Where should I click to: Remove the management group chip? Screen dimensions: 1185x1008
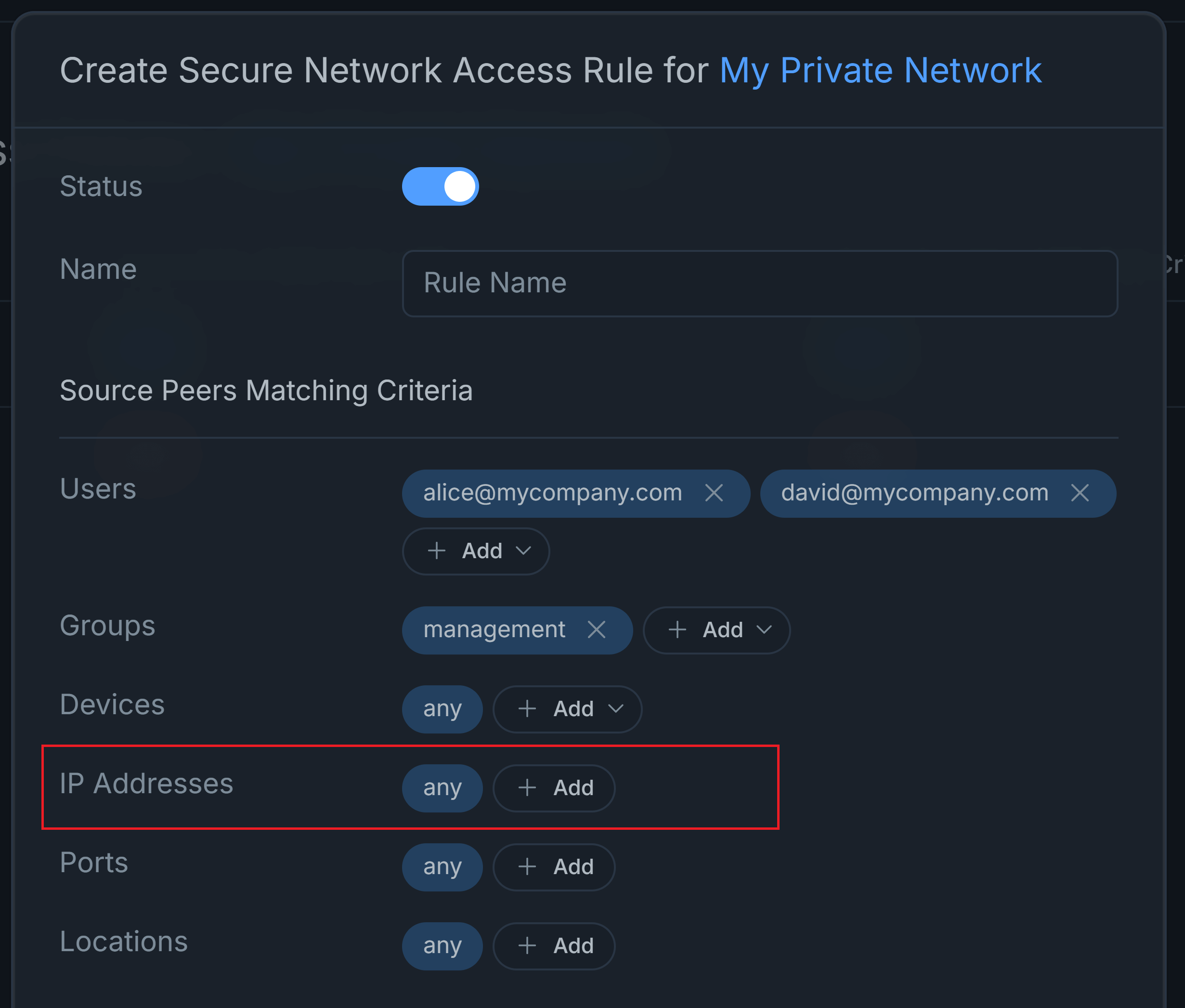(596, 630)
